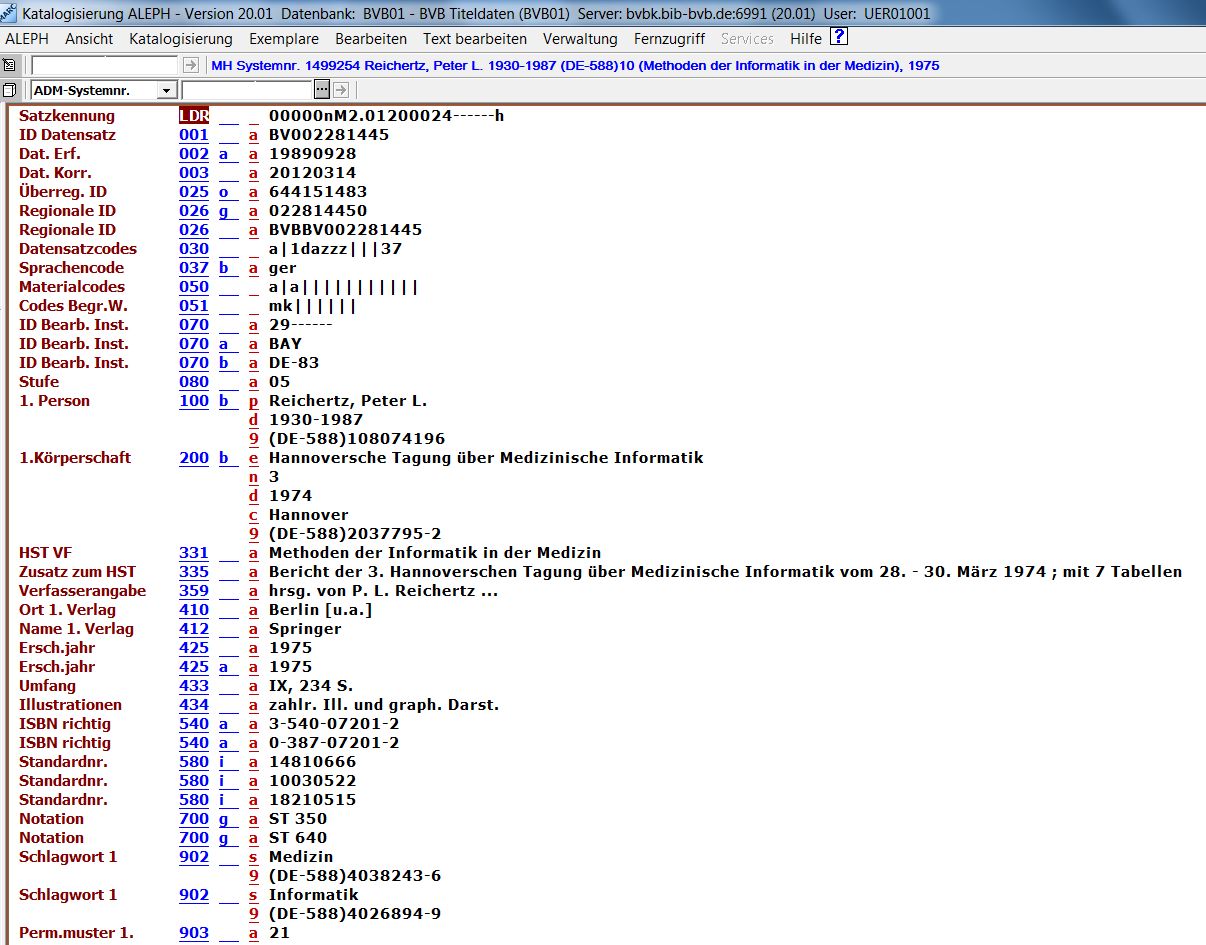This screenshot has width=1206, height=945.
Task: Click the arrow button right of ellipsis button
Action: click(x=340, y=90)
